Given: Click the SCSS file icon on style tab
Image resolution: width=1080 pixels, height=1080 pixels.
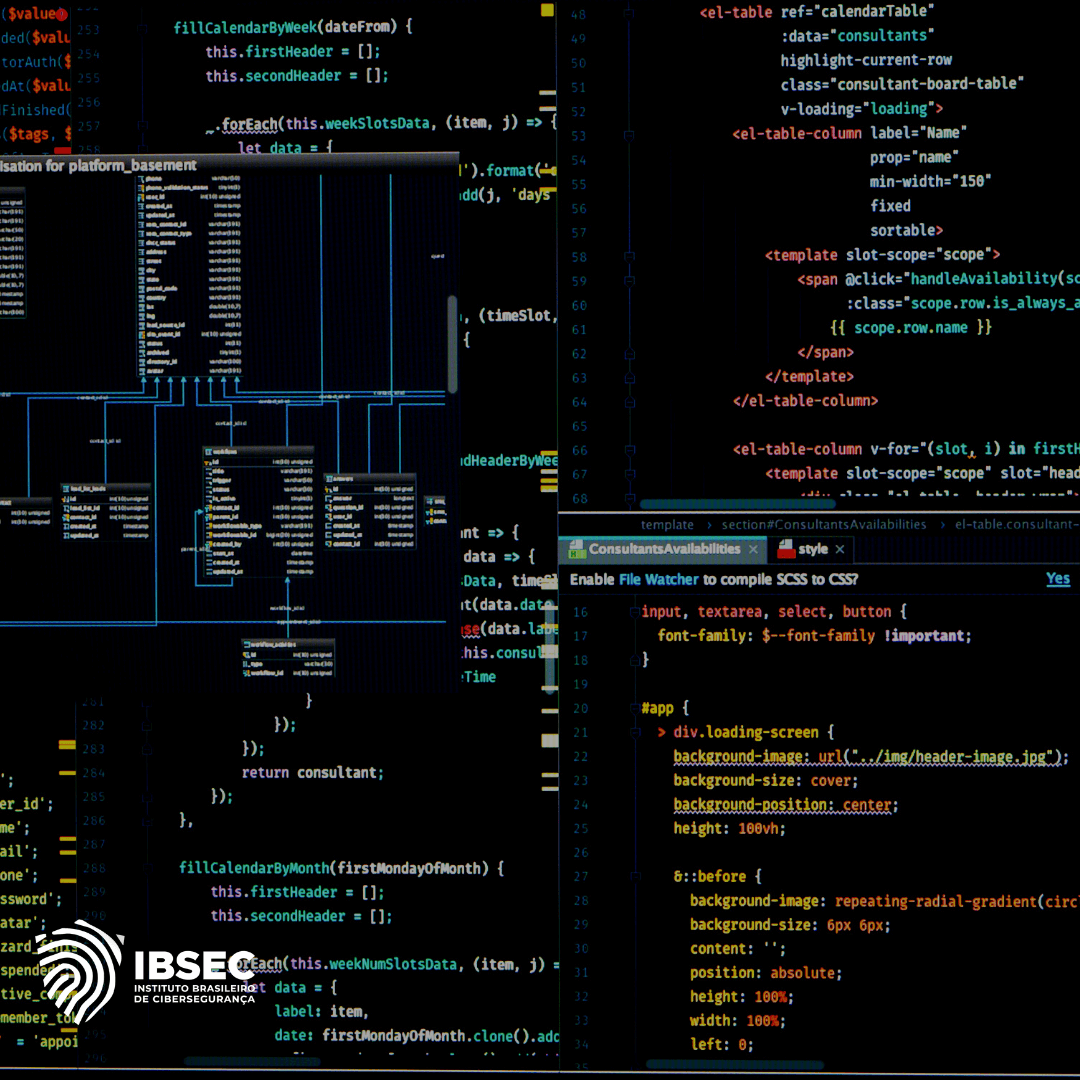Looking at the screenshot, I should [786, 549].
